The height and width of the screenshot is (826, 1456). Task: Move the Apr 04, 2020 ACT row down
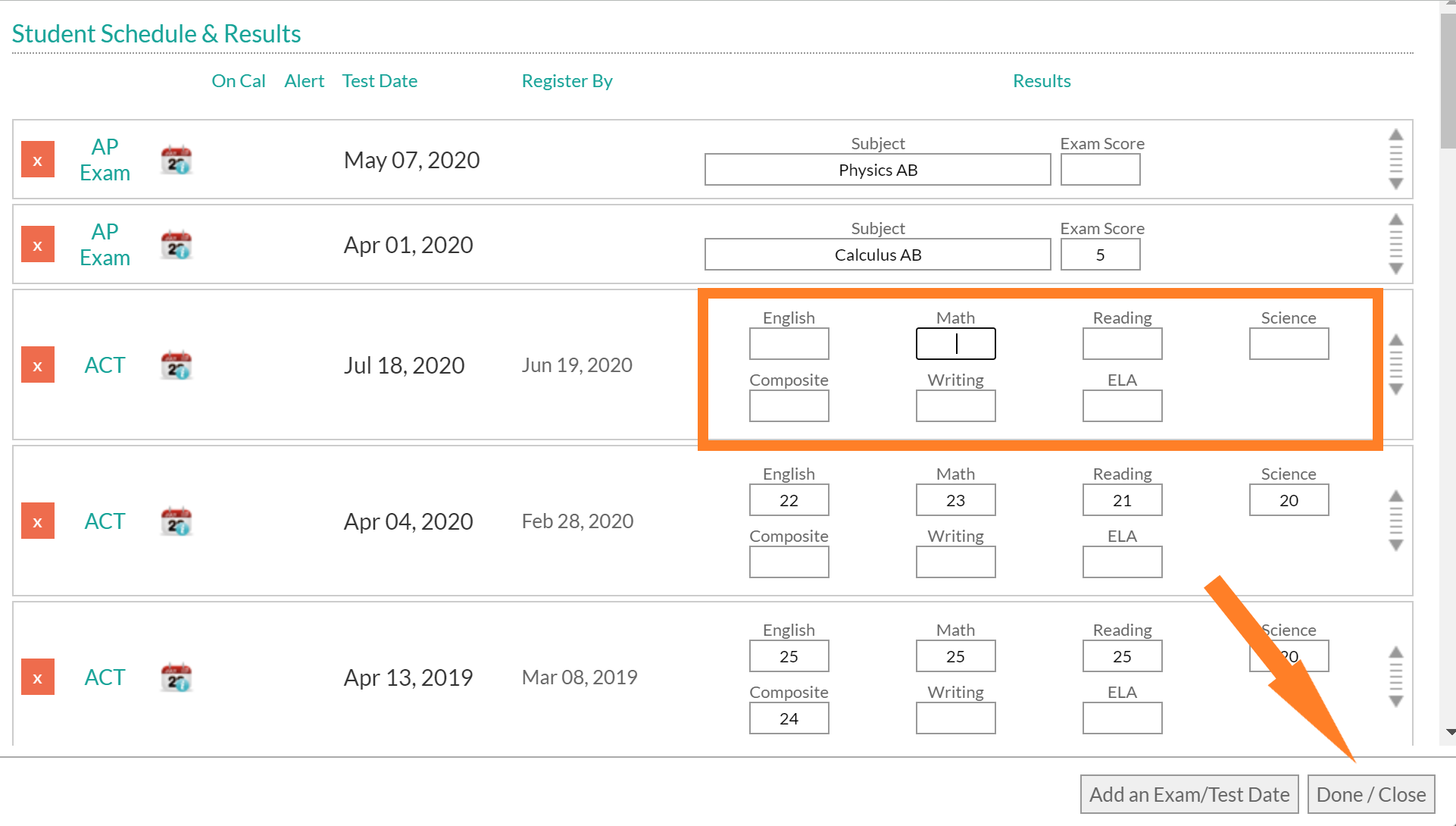coord(1396,546)
